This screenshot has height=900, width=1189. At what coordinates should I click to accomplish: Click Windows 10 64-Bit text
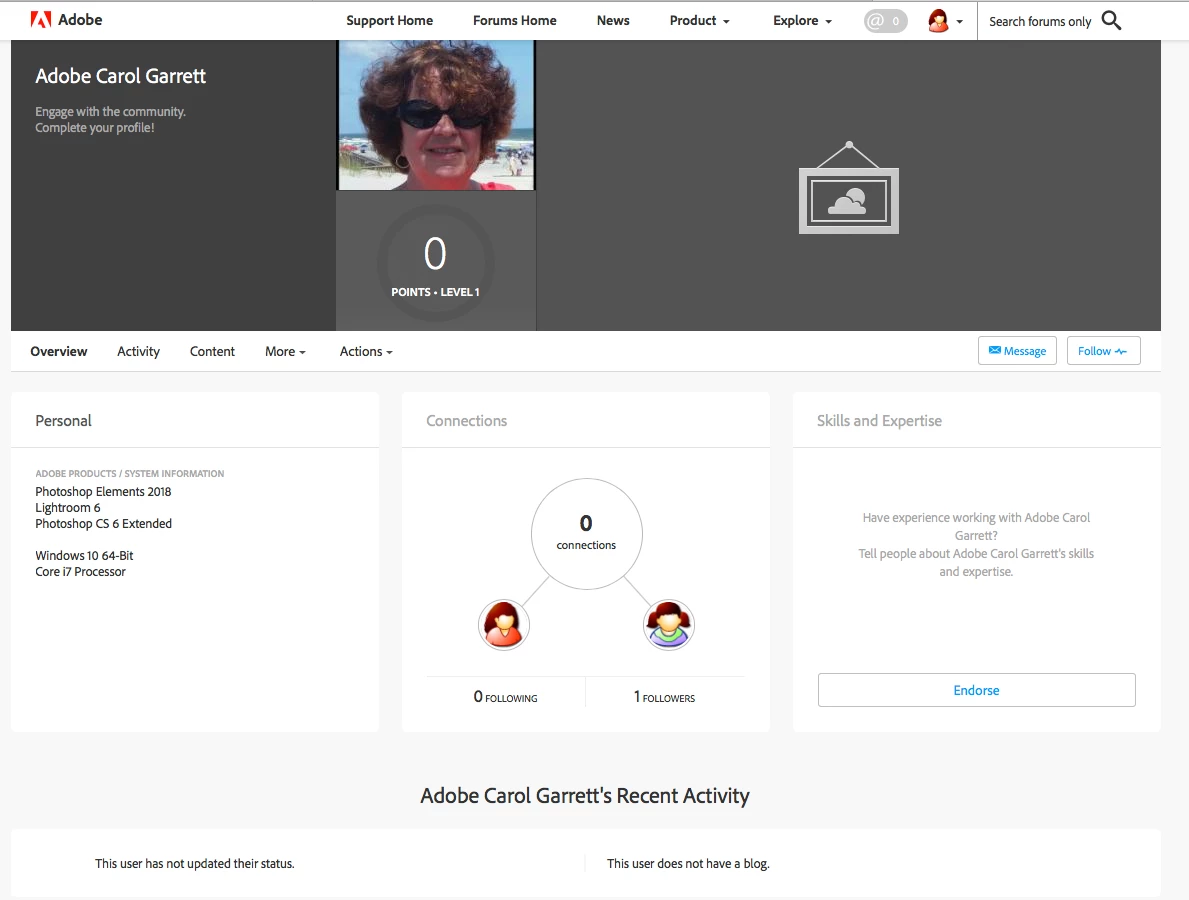pos(84,555)
